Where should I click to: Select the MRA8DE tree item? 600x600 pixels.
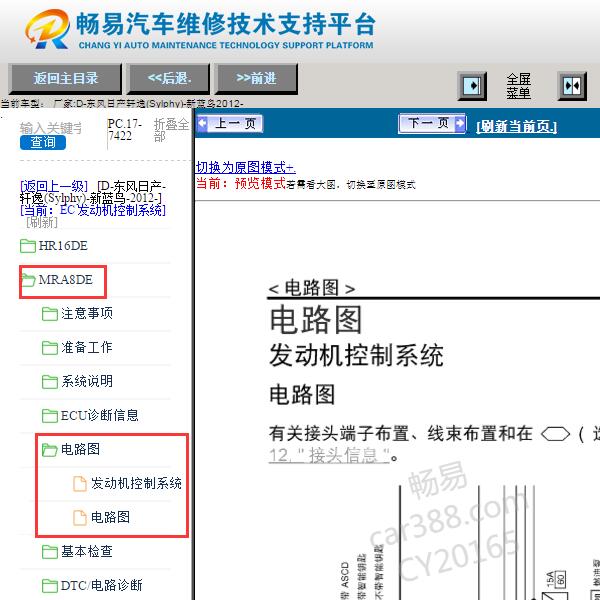(65, 280)
